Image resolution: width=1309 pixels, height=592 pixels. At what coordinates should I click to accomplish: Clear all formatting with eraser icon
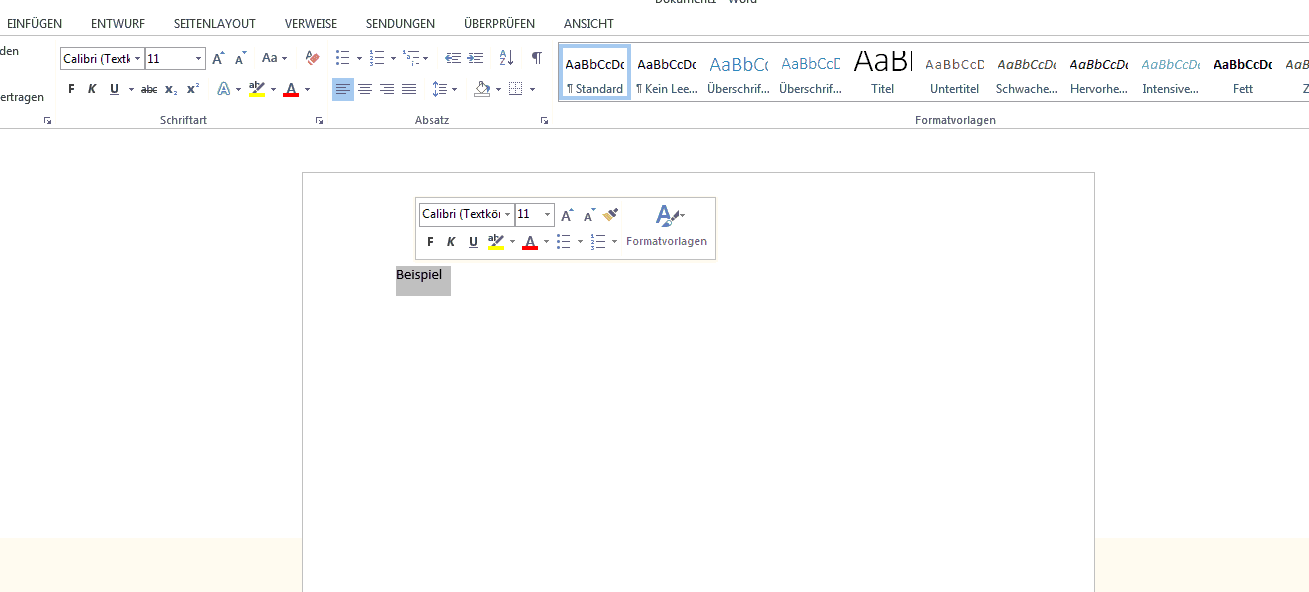tap(312, 59)
